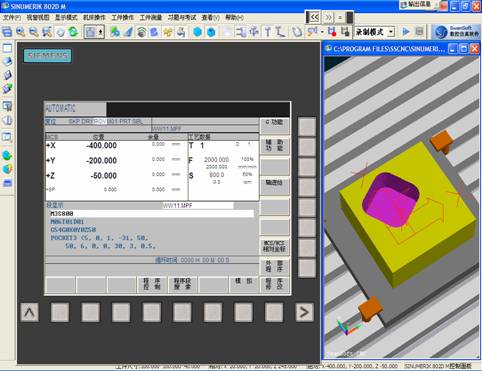The height and width of the screenshot is (371, 482).
Task: Click the green refresh arrows icon
Action: tap(73, 32)
